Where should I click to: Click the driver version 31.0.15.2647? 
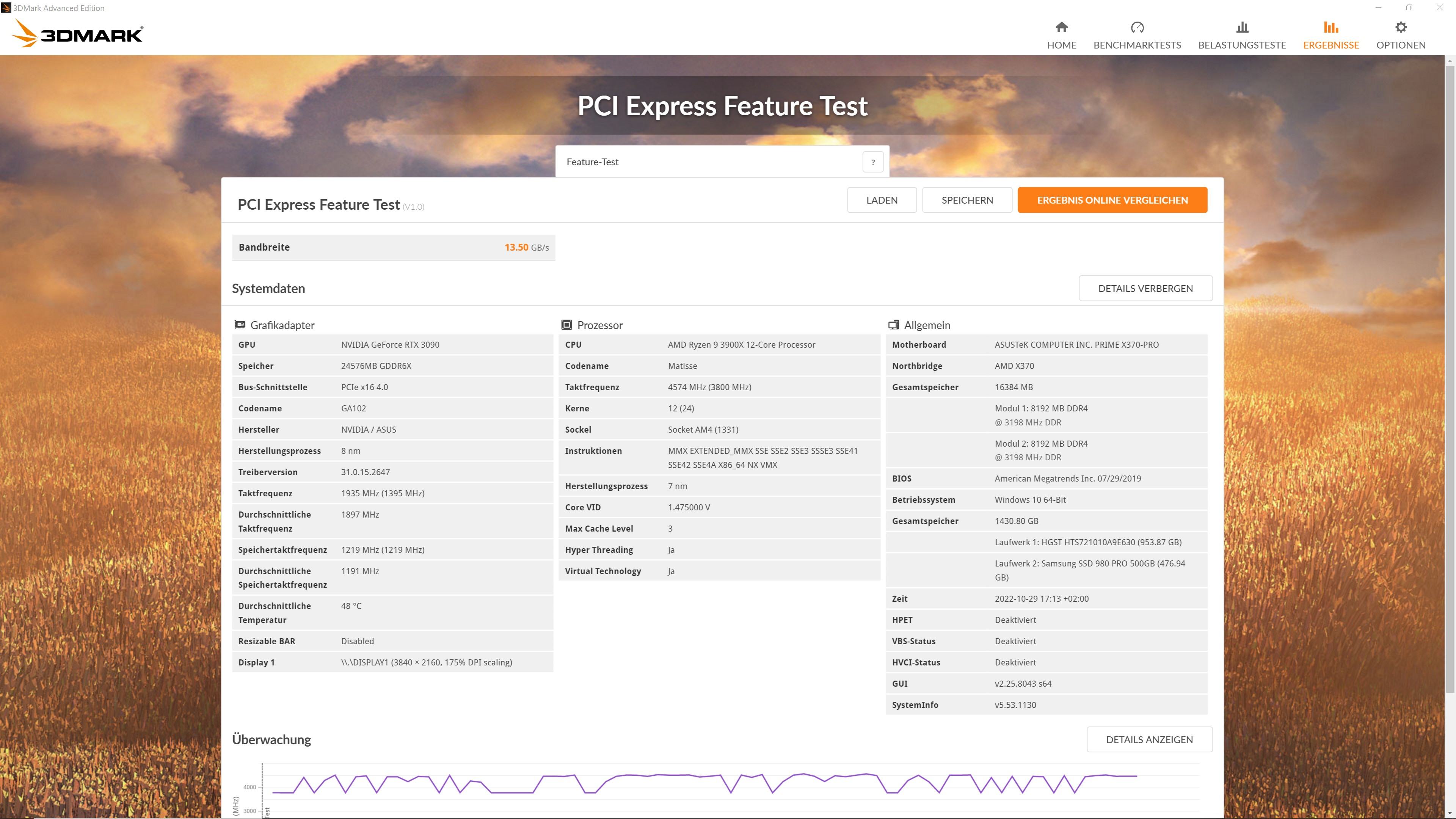tap(365, 472)
